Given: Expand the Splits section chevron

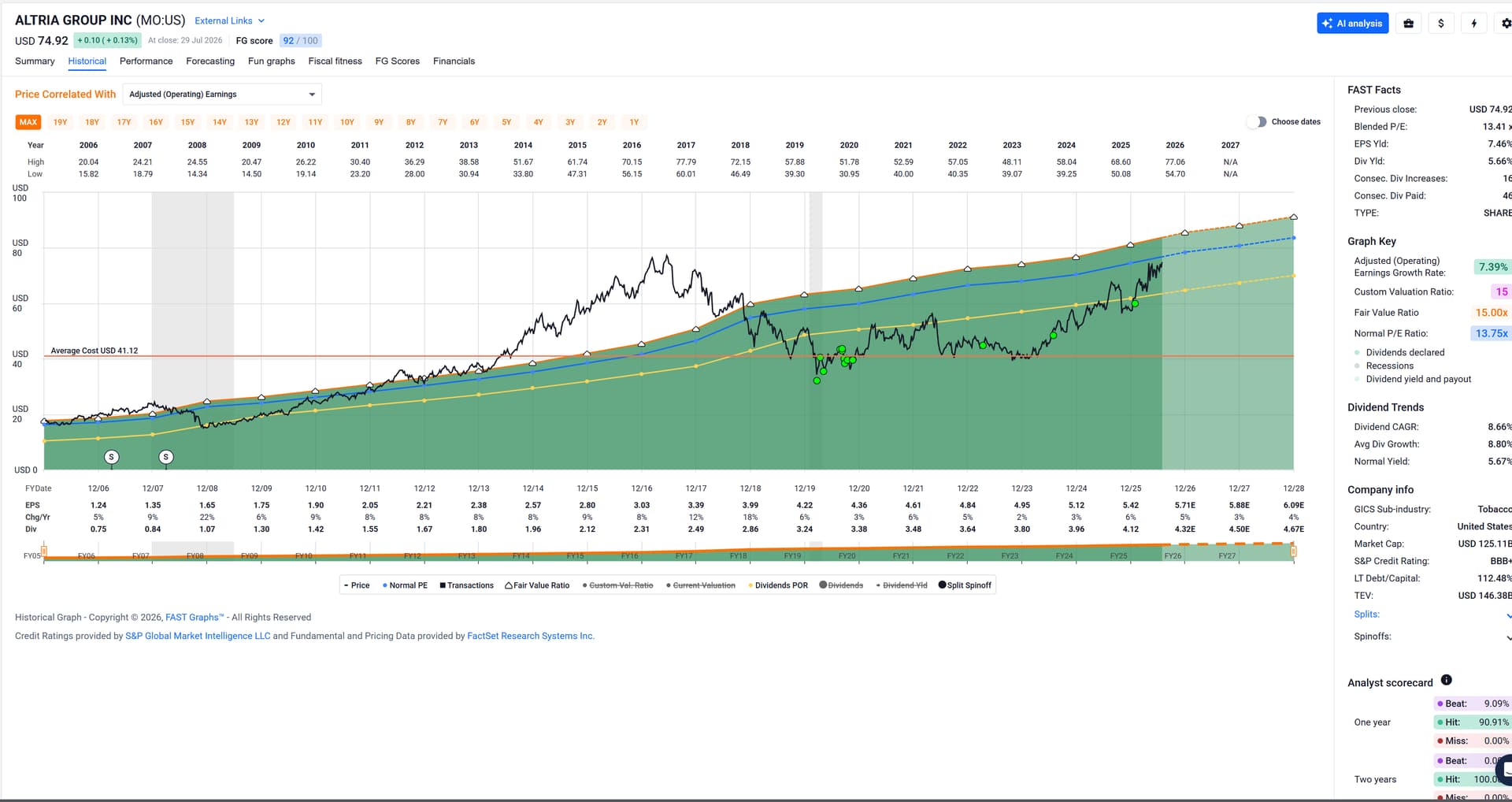Looking at the screenshot, I should [1508, 615].
